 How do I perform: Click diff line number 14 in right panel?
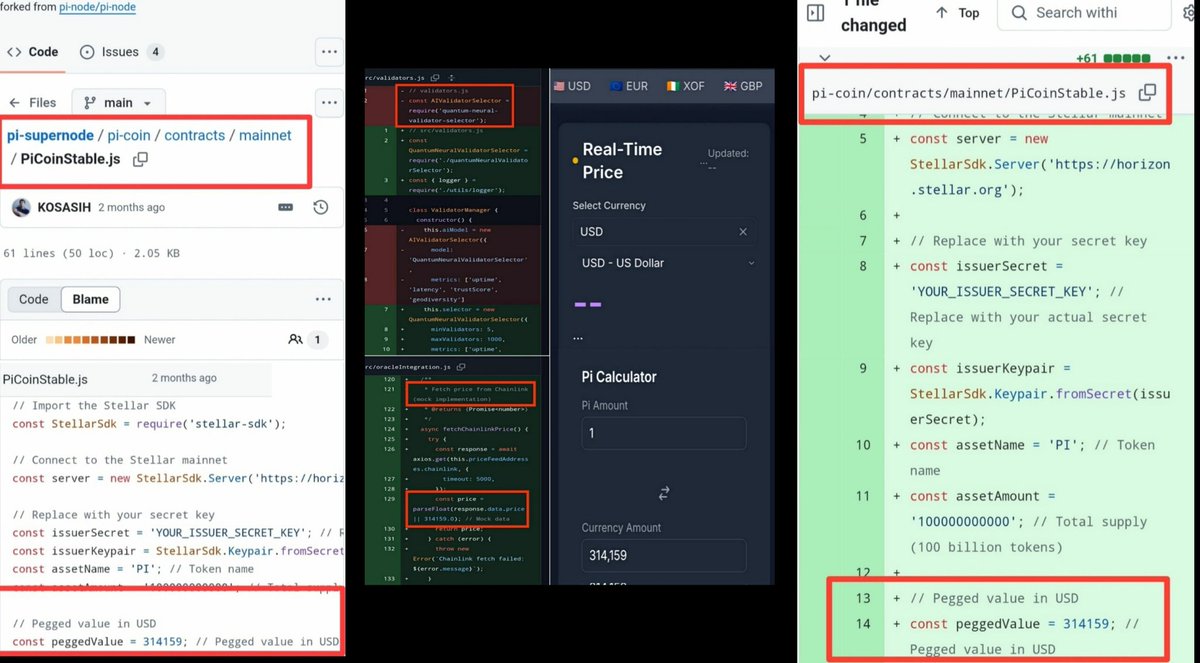tap(862, 624)
